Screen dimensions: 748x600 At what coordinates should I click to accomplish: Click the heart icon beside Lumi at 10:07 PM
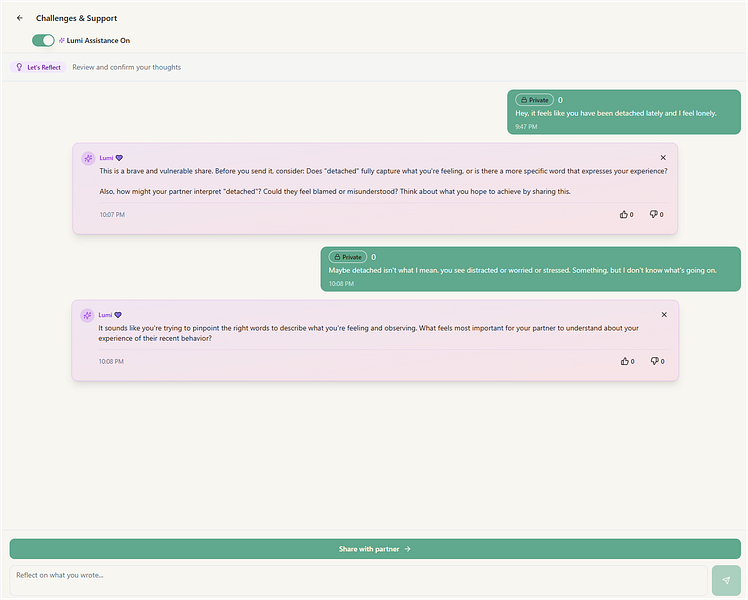[x=119, y=158]
